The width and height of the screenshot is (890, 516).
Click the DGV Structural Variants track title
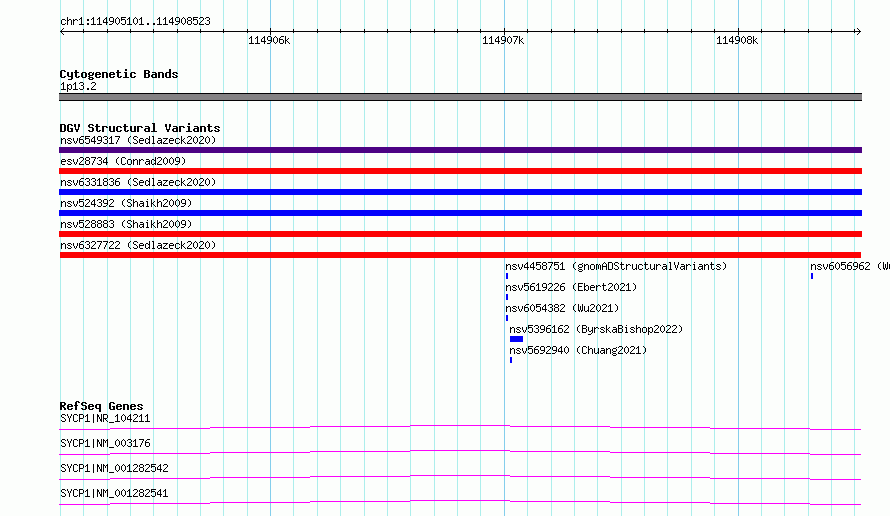click(x=140, y=128)
